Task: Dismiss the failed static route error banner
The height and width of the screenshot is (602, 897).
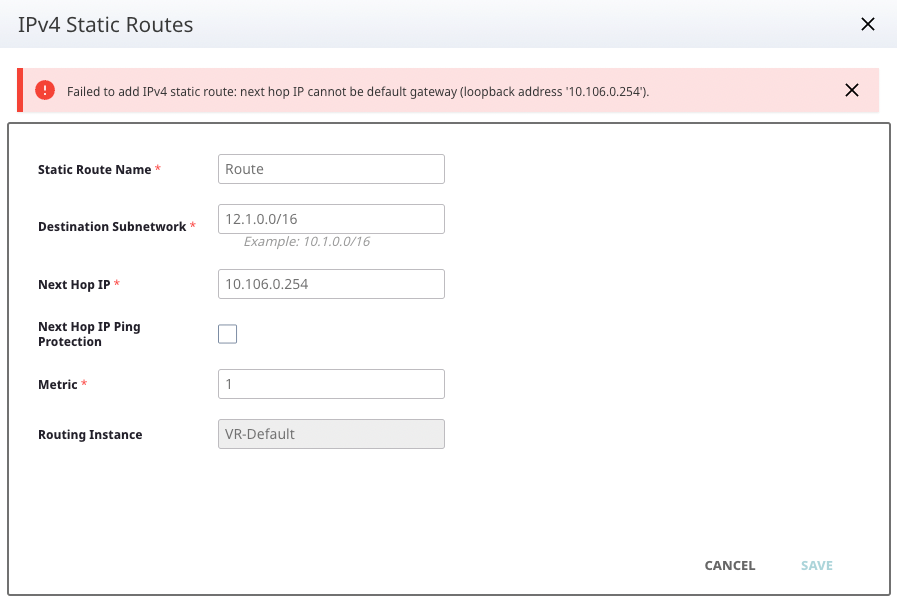Action: 851,90
